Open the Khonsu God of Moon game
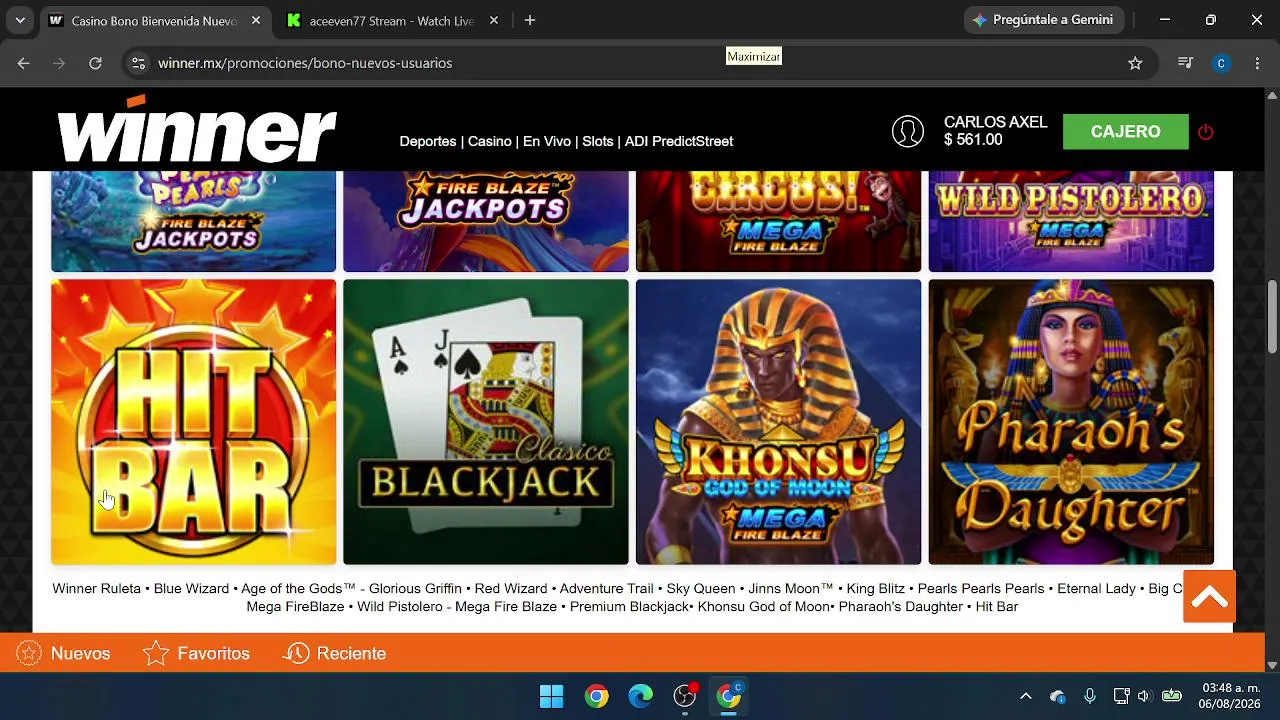Image resolution: width=1280 pixels, height=720 pixels. 778,422
